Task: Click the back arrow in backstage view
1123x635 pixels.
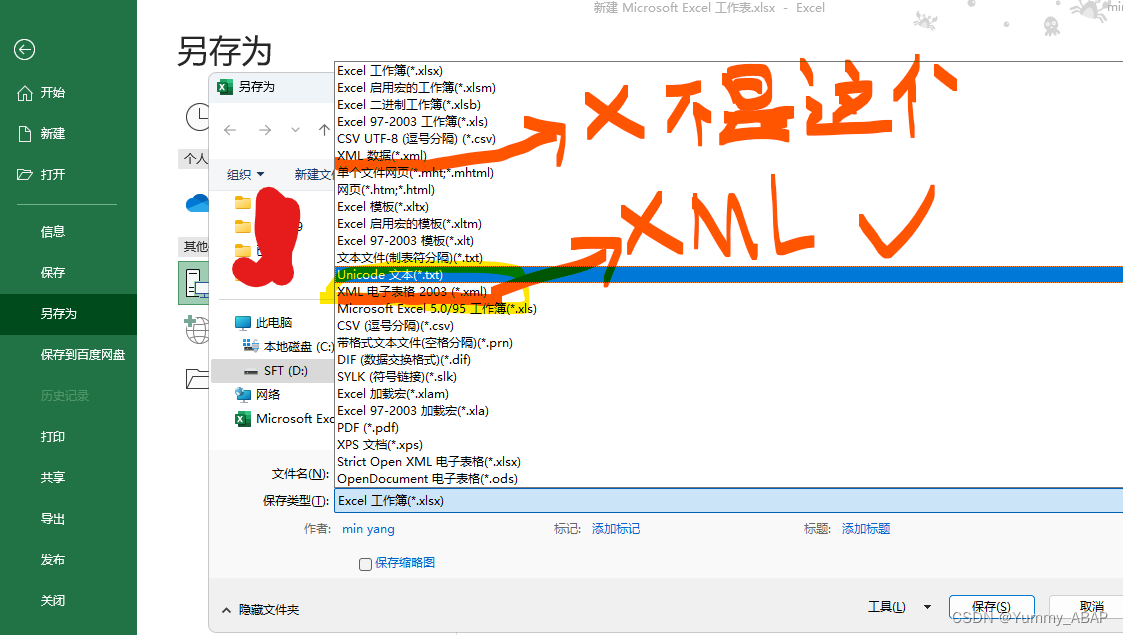Action: 24,50
